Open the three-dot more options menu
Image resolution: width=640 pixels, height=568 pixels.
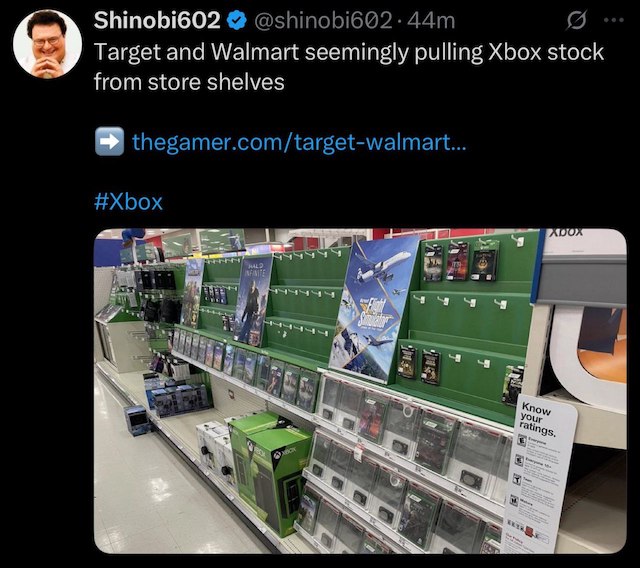(614, 20)
